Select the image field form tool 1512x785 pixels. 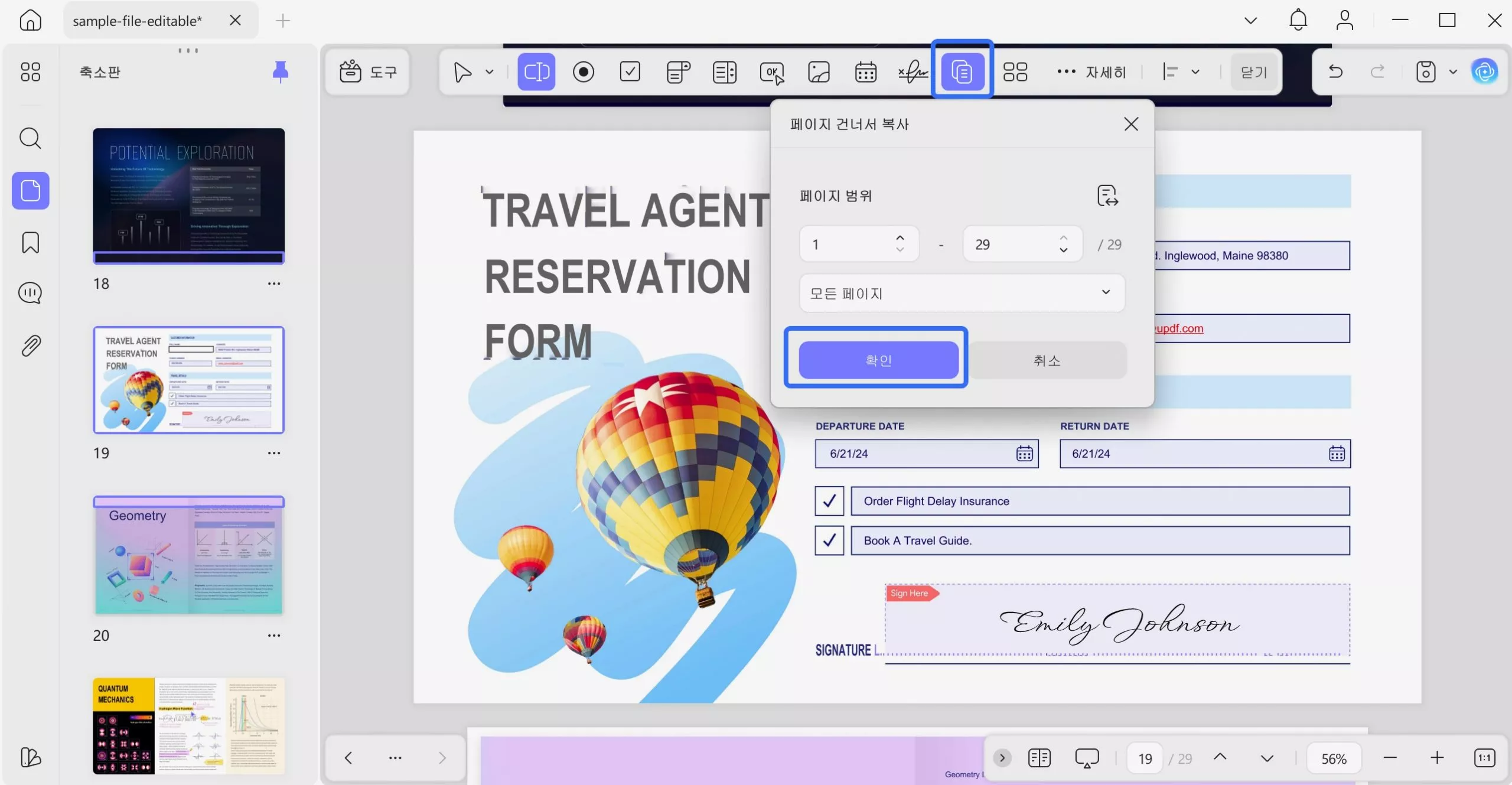pyautogui.click(x=819, y=72)
